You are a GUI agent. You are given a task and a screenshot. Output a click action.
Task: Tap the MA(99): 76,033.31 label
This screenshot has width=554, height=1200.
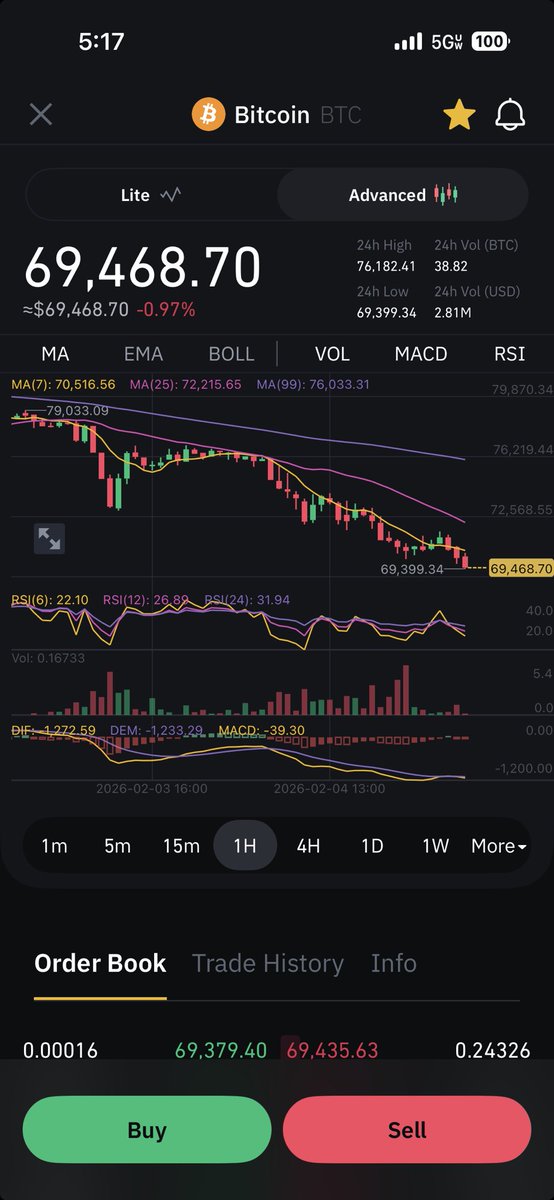pos(313,384)
